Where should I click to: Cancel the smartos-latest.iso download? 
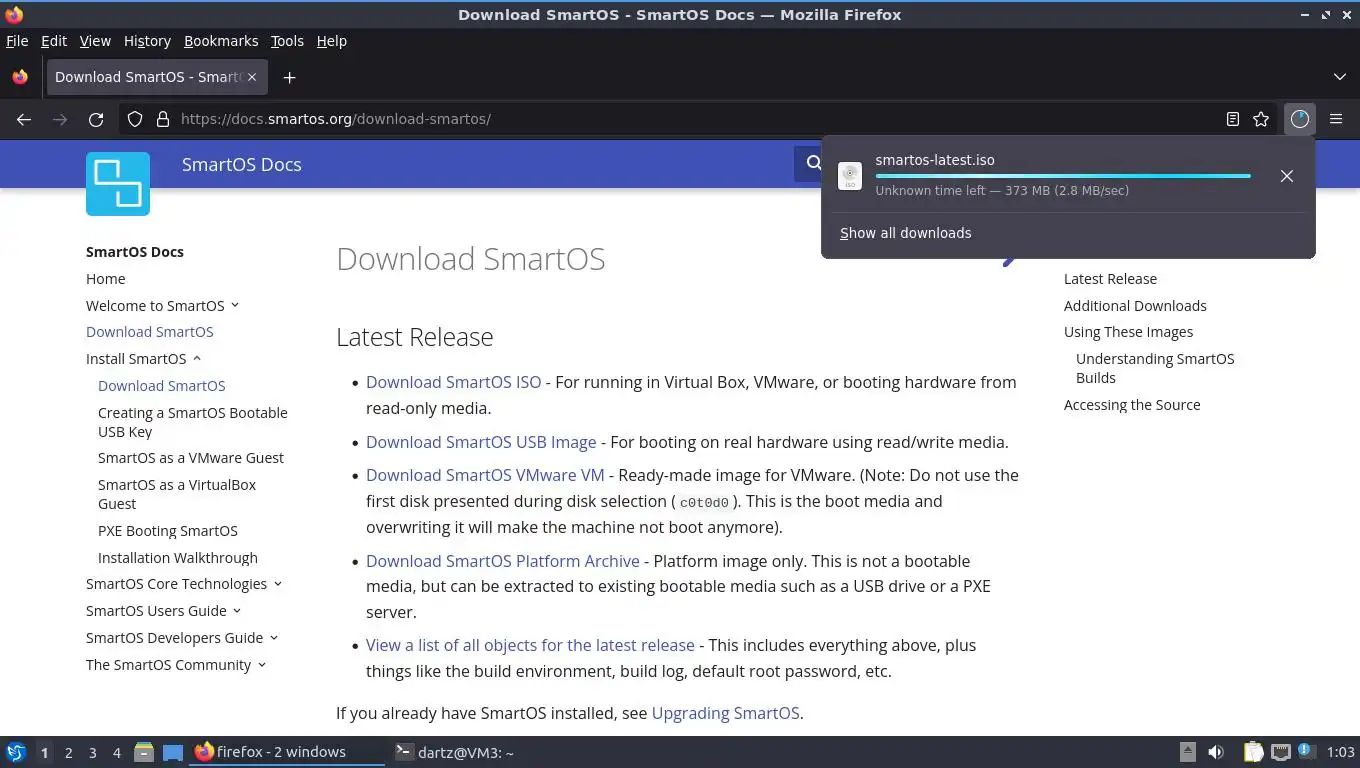[x=1287, y=176]
